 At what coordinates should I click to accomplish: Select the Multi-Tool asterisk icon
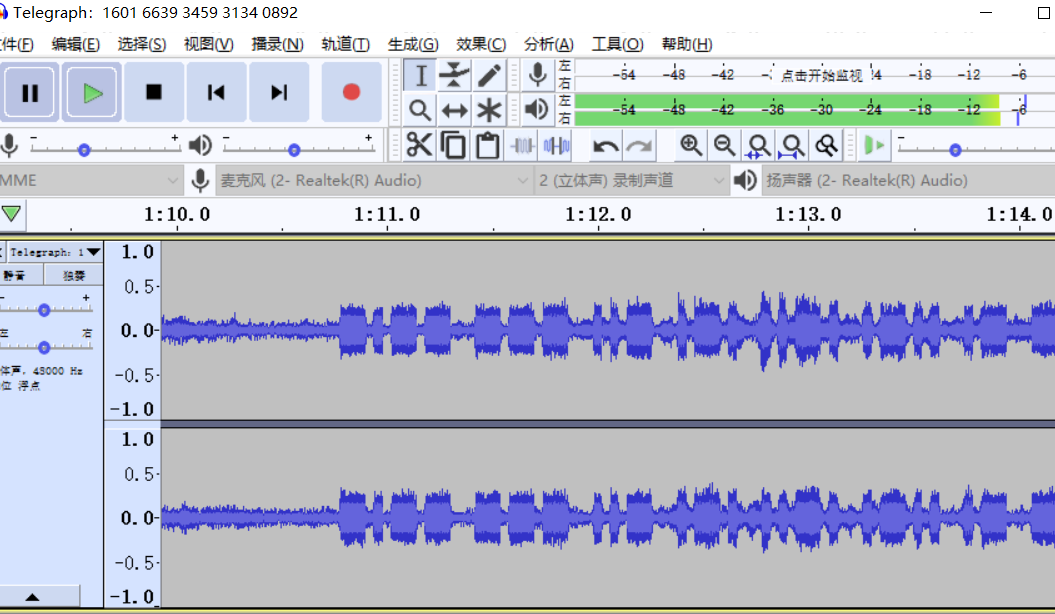pyautogui.click(x=488, y=110)
